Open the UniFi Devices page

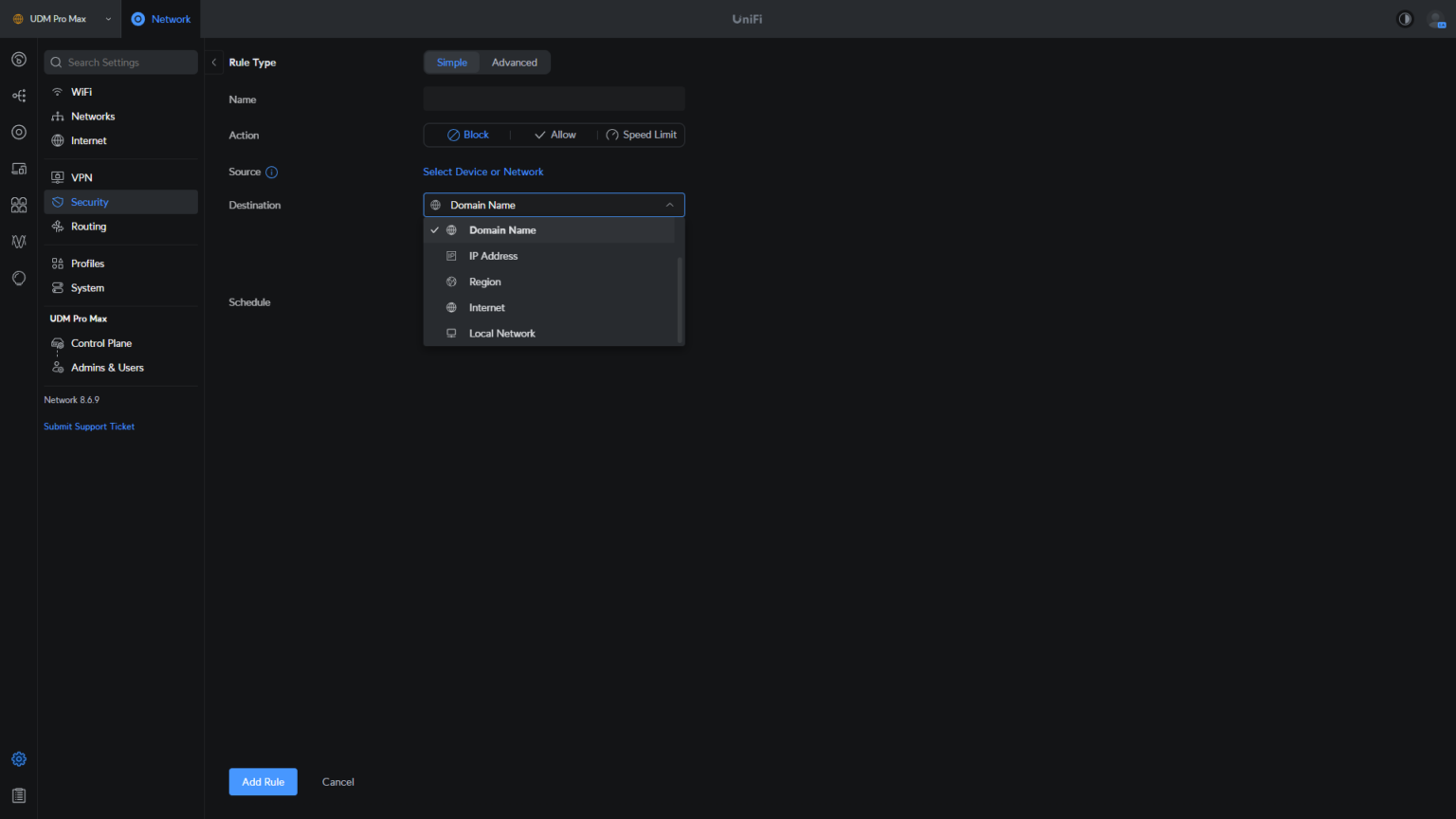click(18, 132)
